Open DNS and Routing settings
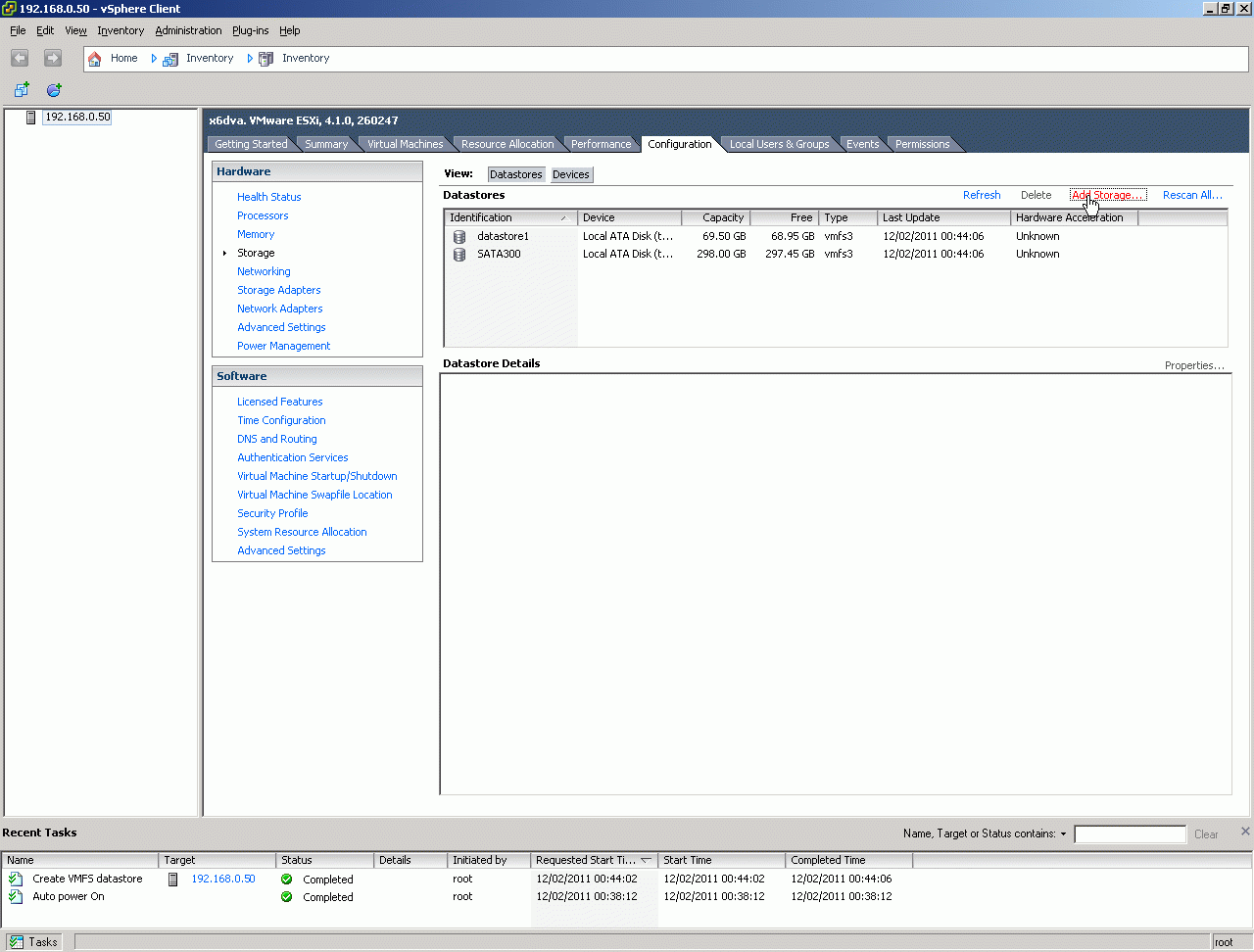This screenshot has height=952, width=1254. click(x=277, y=439)
